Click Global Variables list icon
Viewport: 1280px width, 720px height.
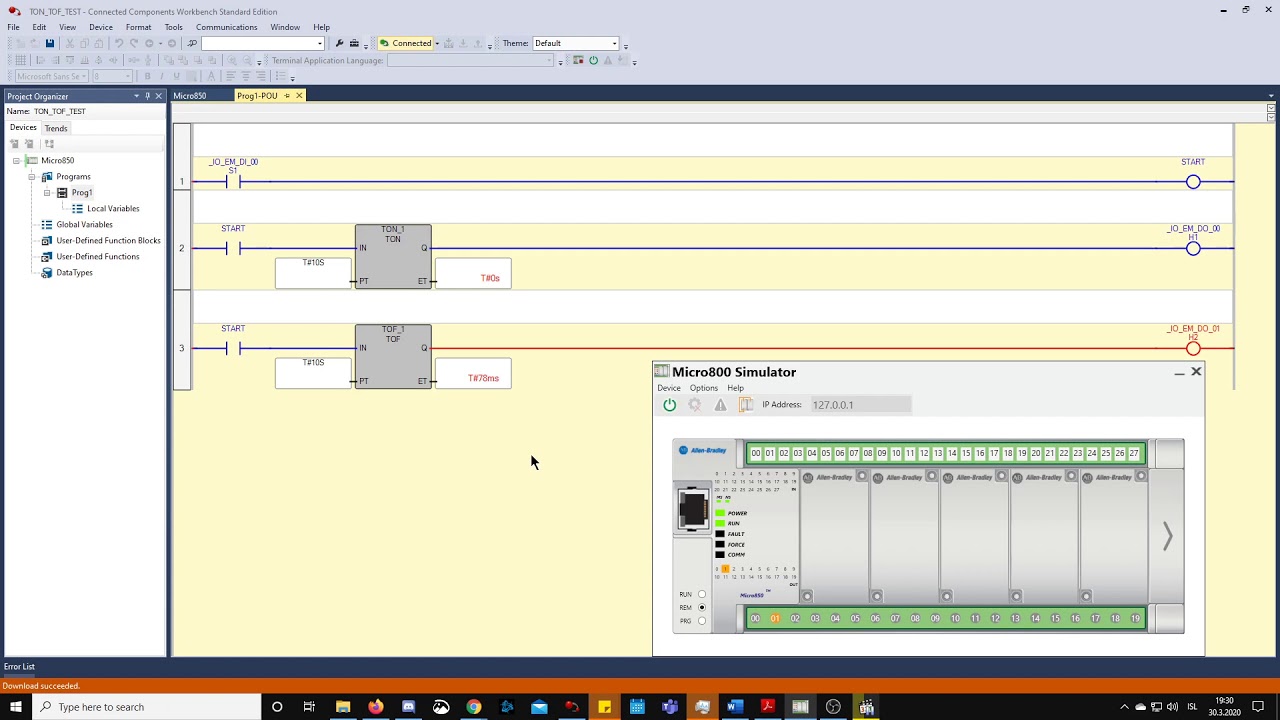[47, 224]
